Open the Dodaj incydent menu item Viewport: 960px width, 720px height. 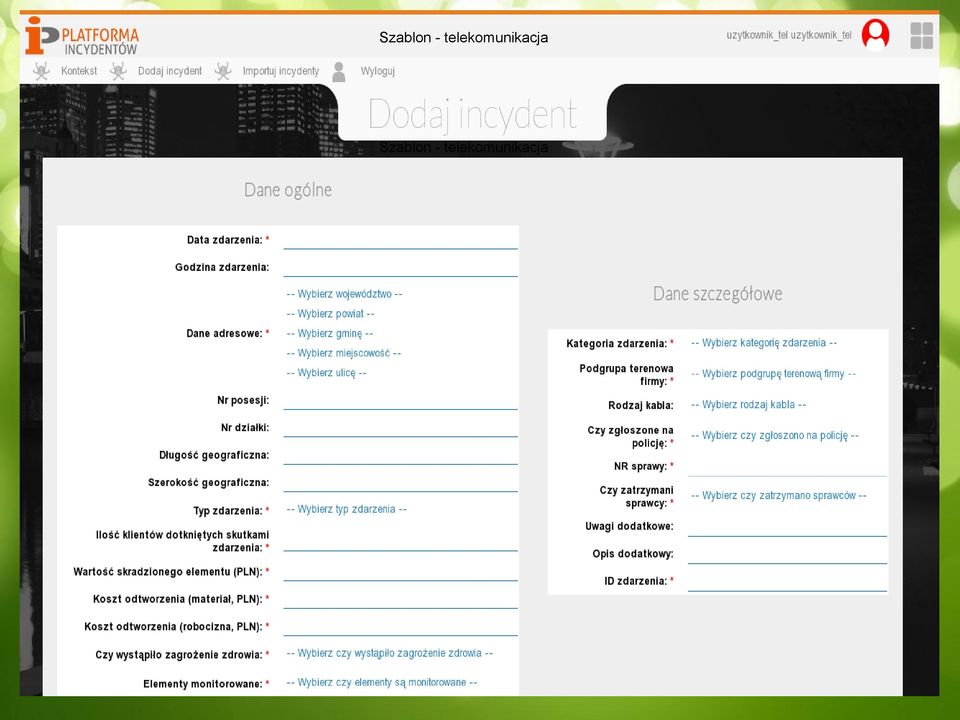click(170, 71)
